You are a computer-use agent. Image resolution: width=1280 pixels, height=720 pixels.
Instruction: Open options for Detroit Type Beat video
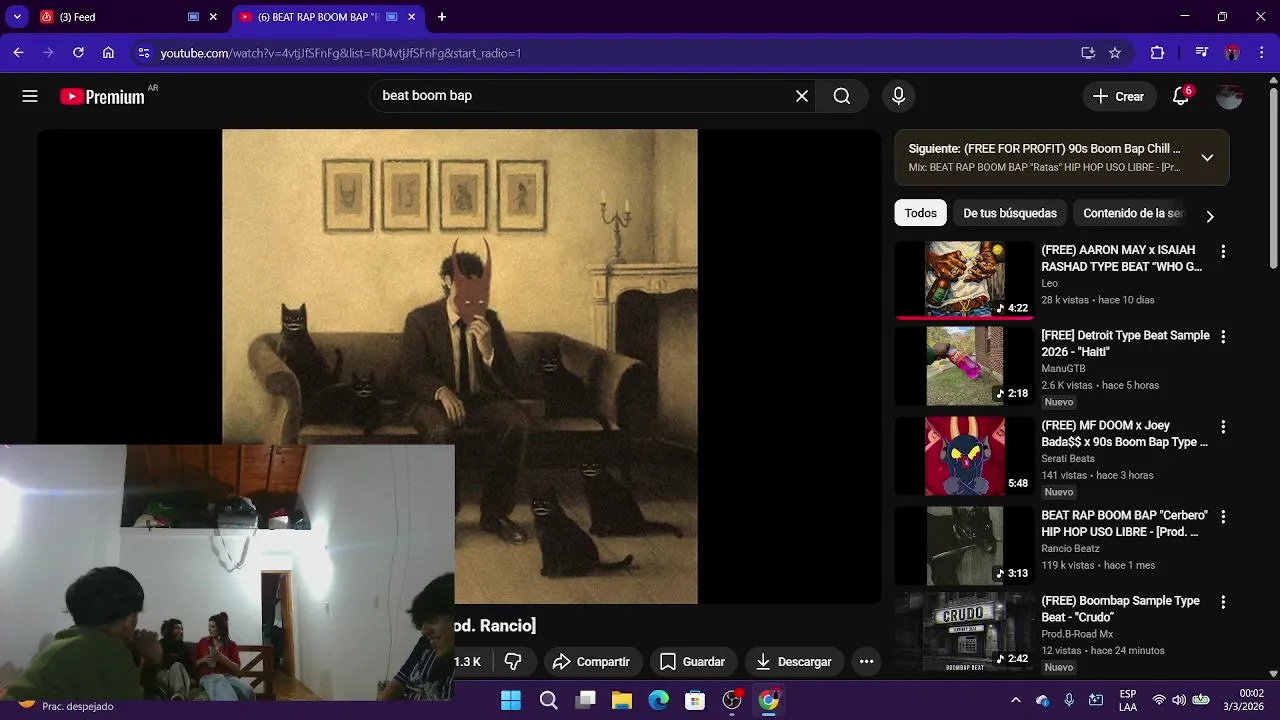tap(1222, 337)
